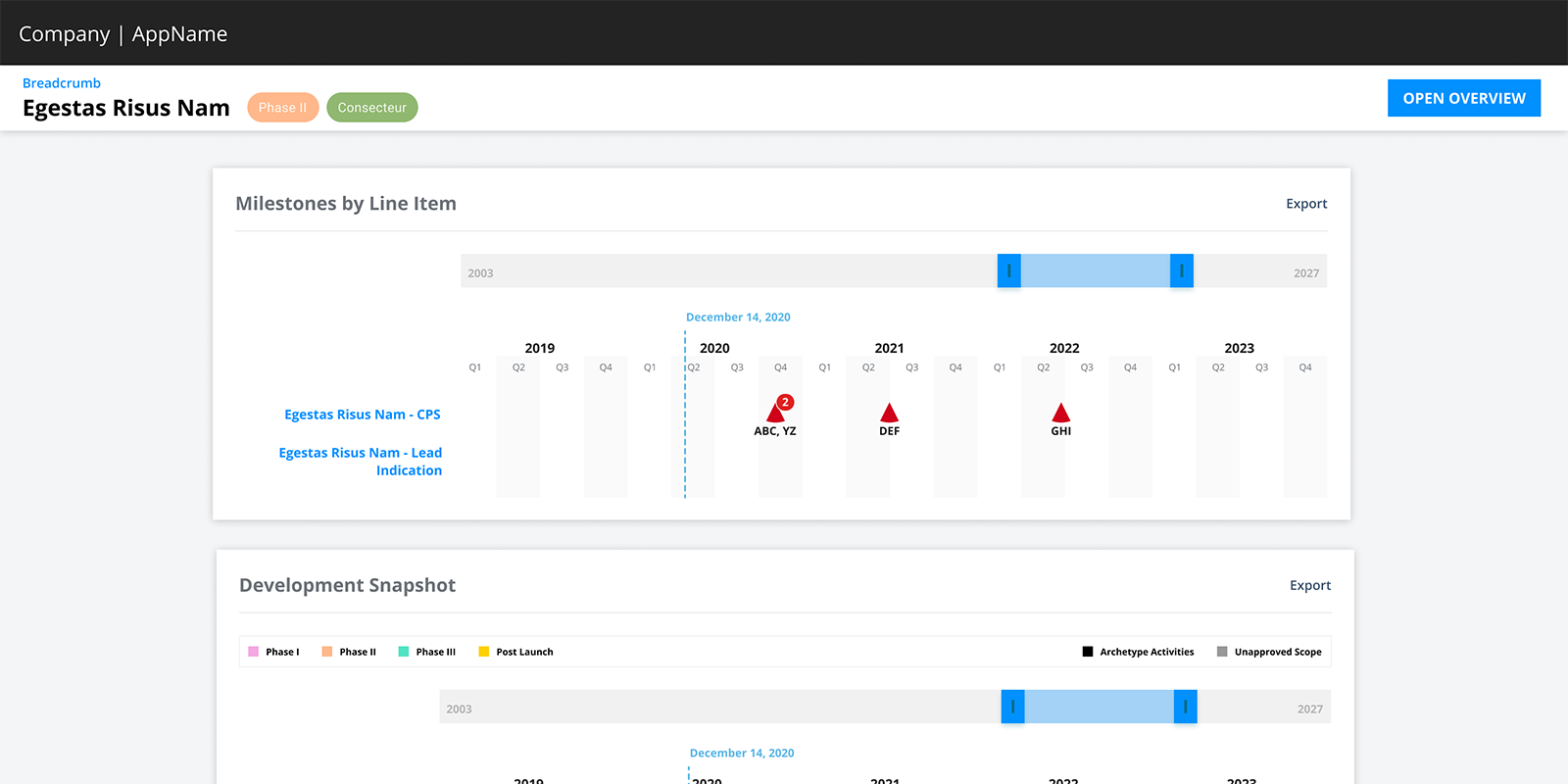Click the 2003 start label on the Milestones slider
The image size is (1568, 784).
coord(480,273)
